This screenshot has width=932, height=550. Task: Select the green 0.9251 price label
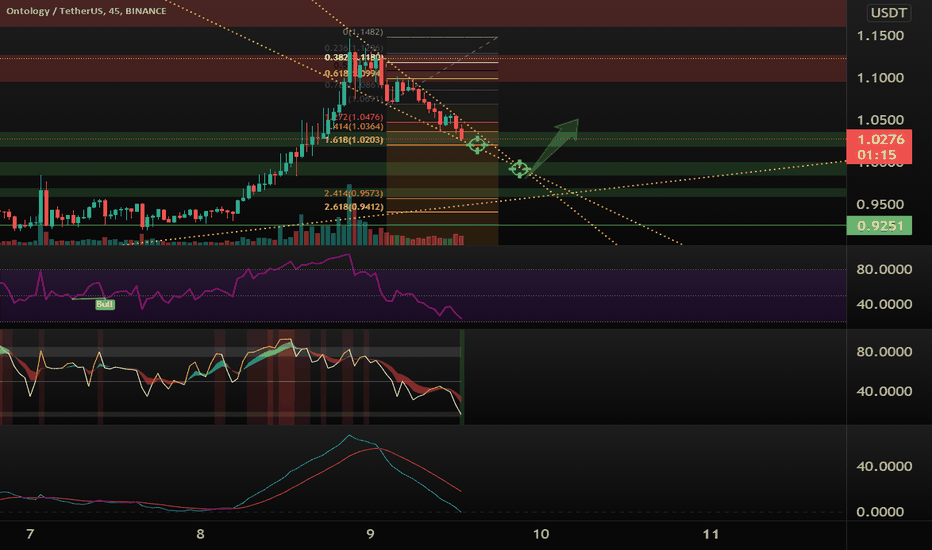[879, 226]
